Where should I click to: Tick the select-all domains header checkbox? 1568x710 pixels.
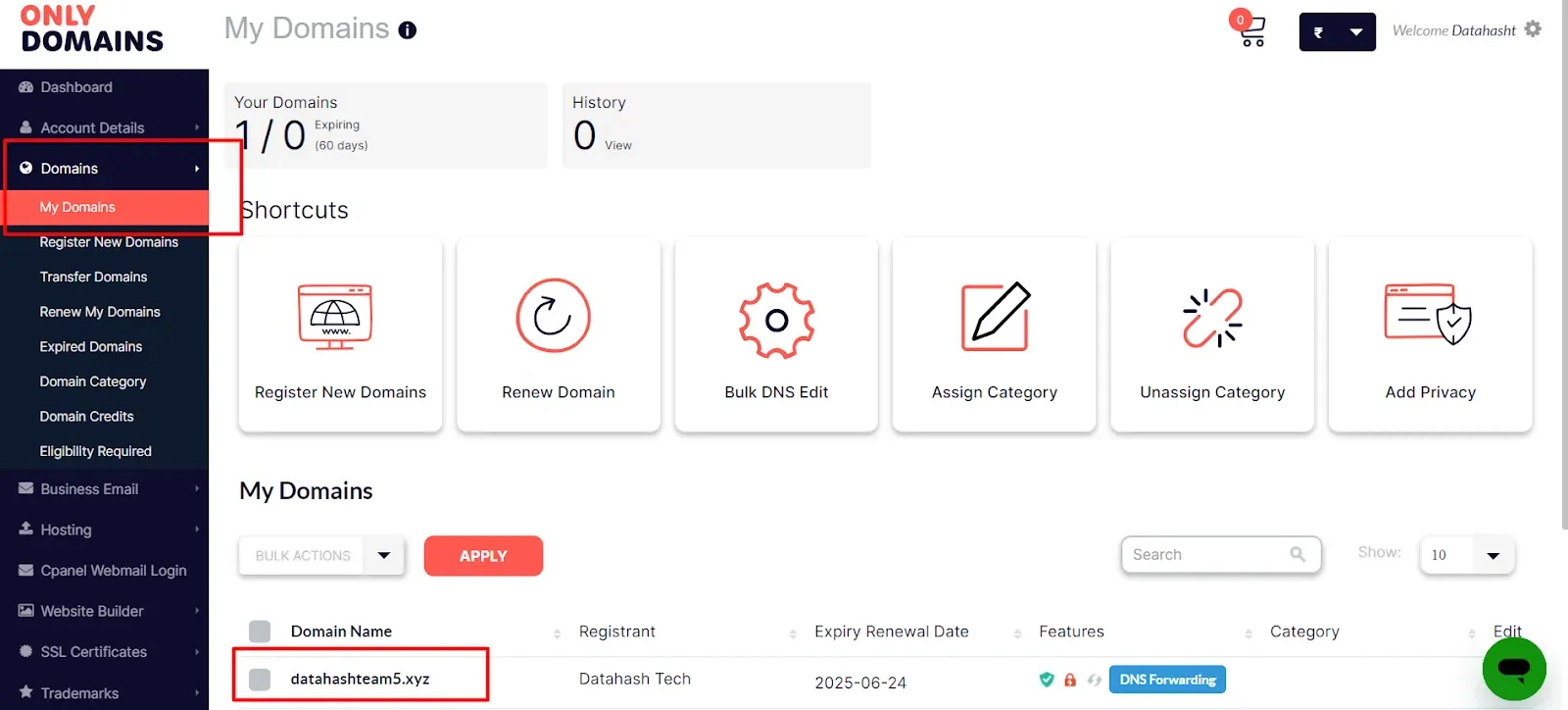(260, 632)
